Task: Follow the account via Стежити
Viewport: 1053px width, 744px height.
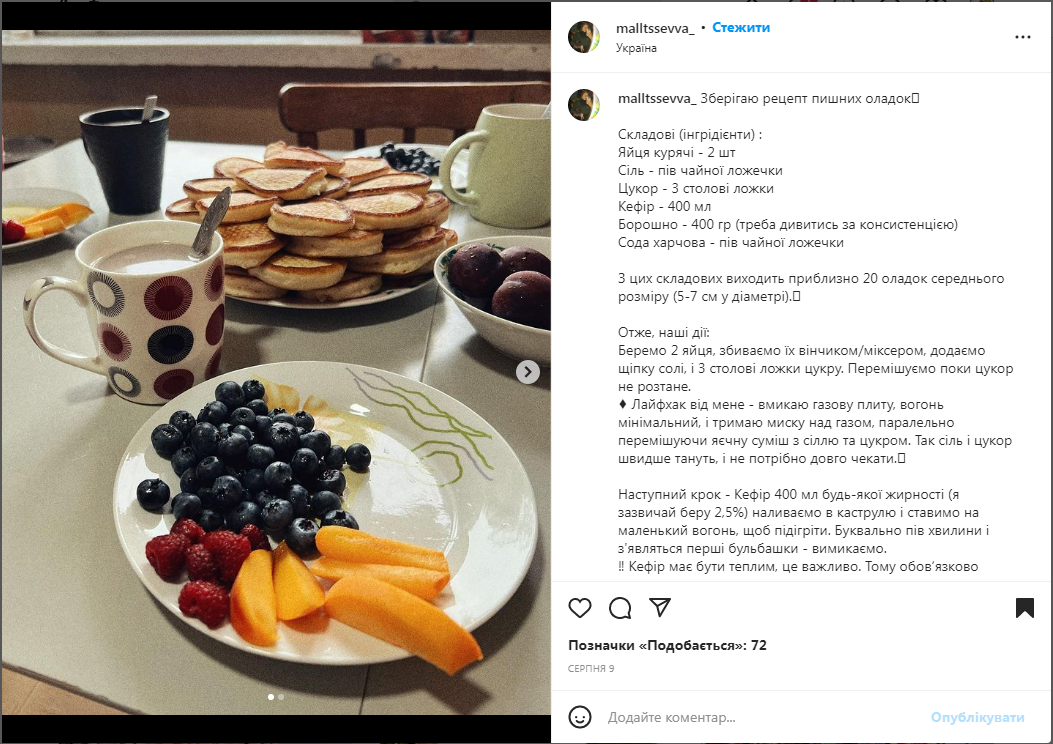Action: pyautogui.click(x=741, y=28)
